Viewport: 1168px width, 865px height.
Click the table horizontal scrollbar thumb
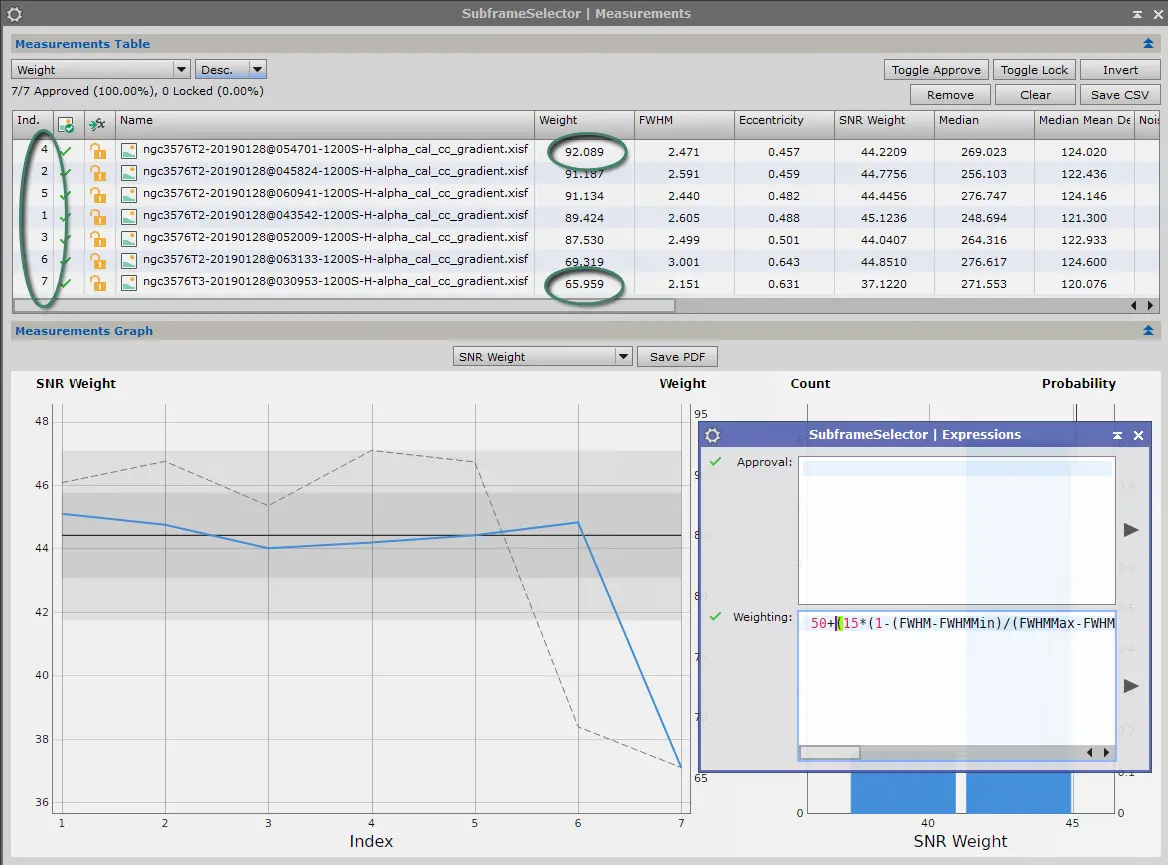(344, 305)
